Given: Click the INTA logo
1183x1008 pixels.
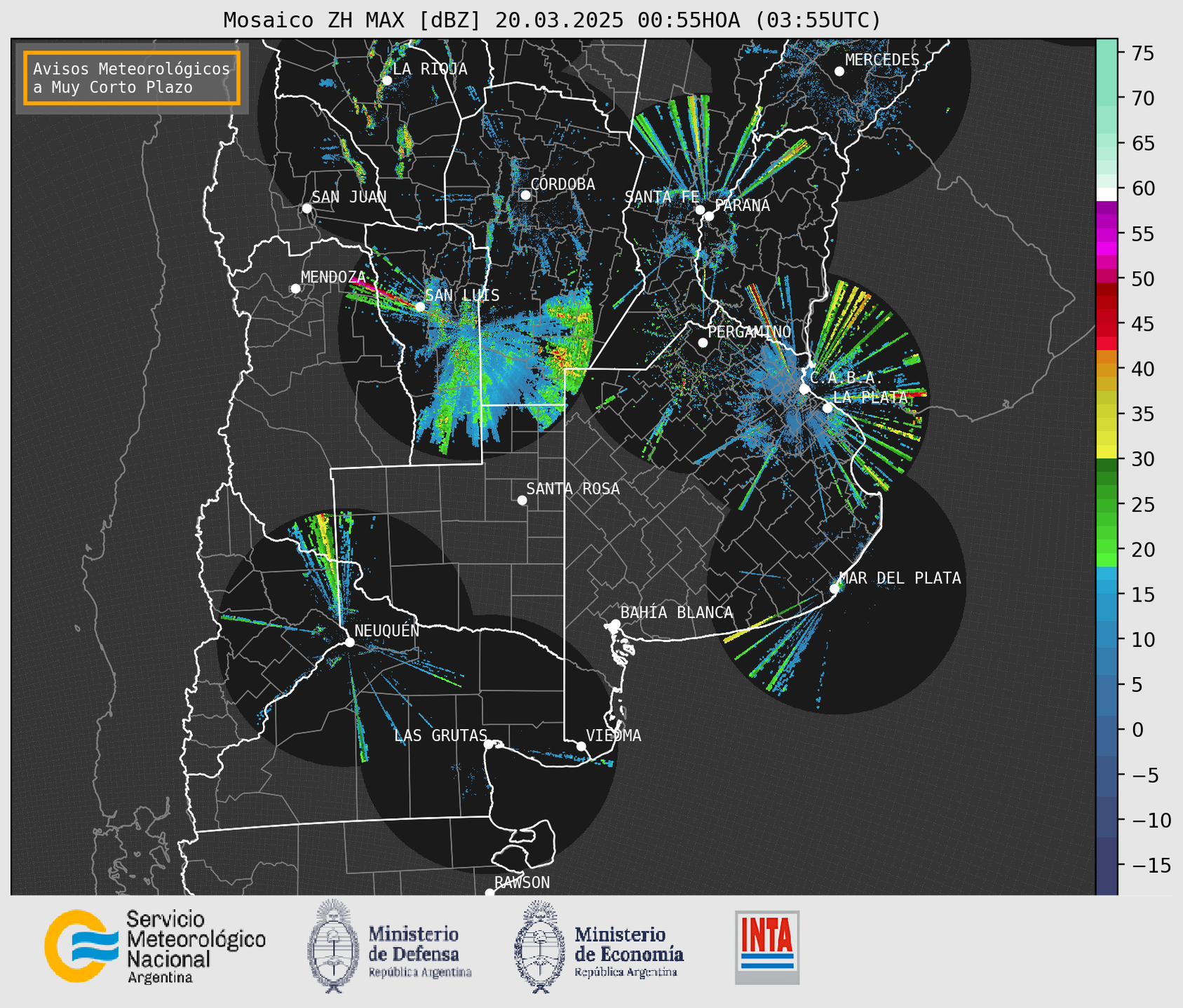Looking at the screenshot, I should 767,947.
